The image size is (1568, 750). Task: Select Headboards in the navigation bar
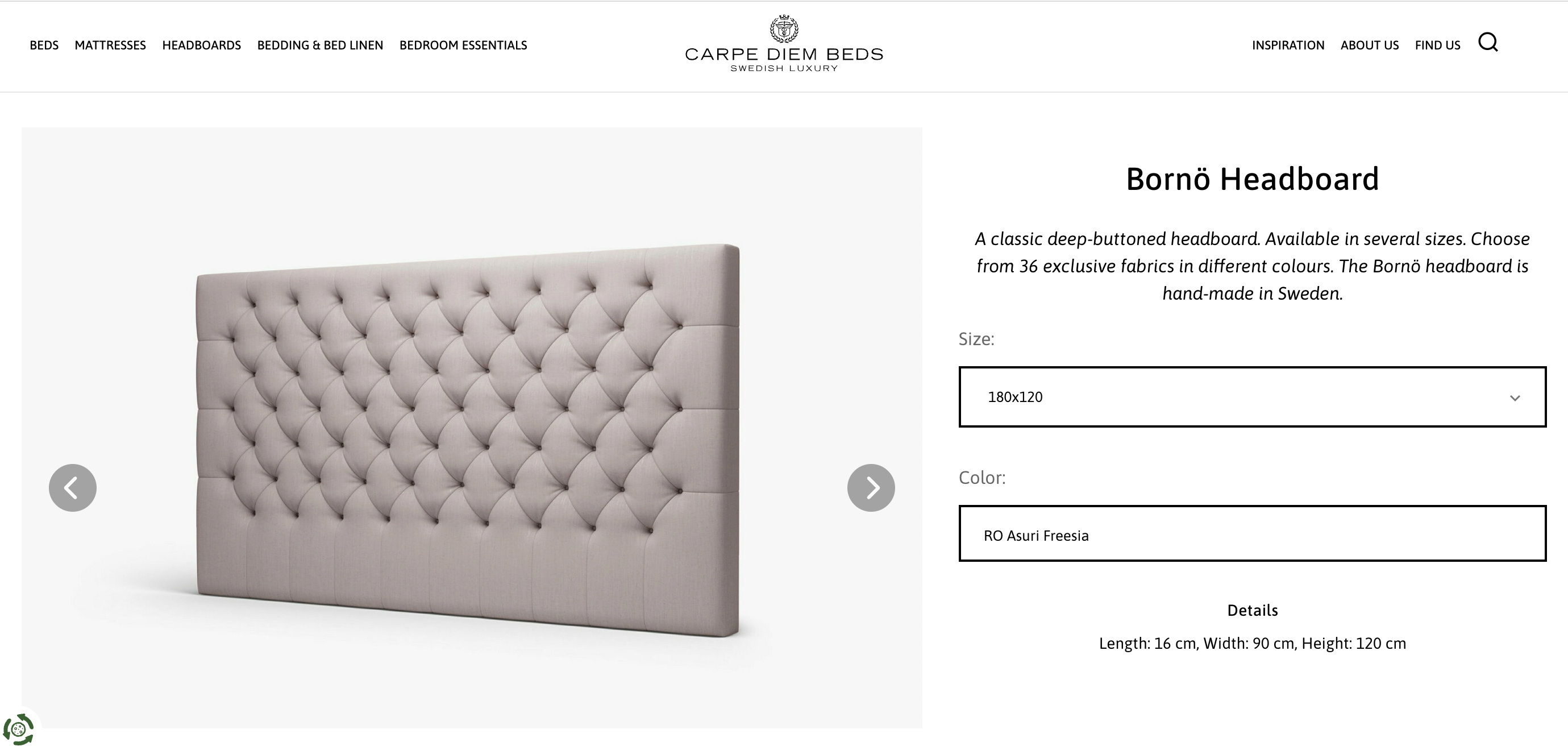click(x=202, y=45)
